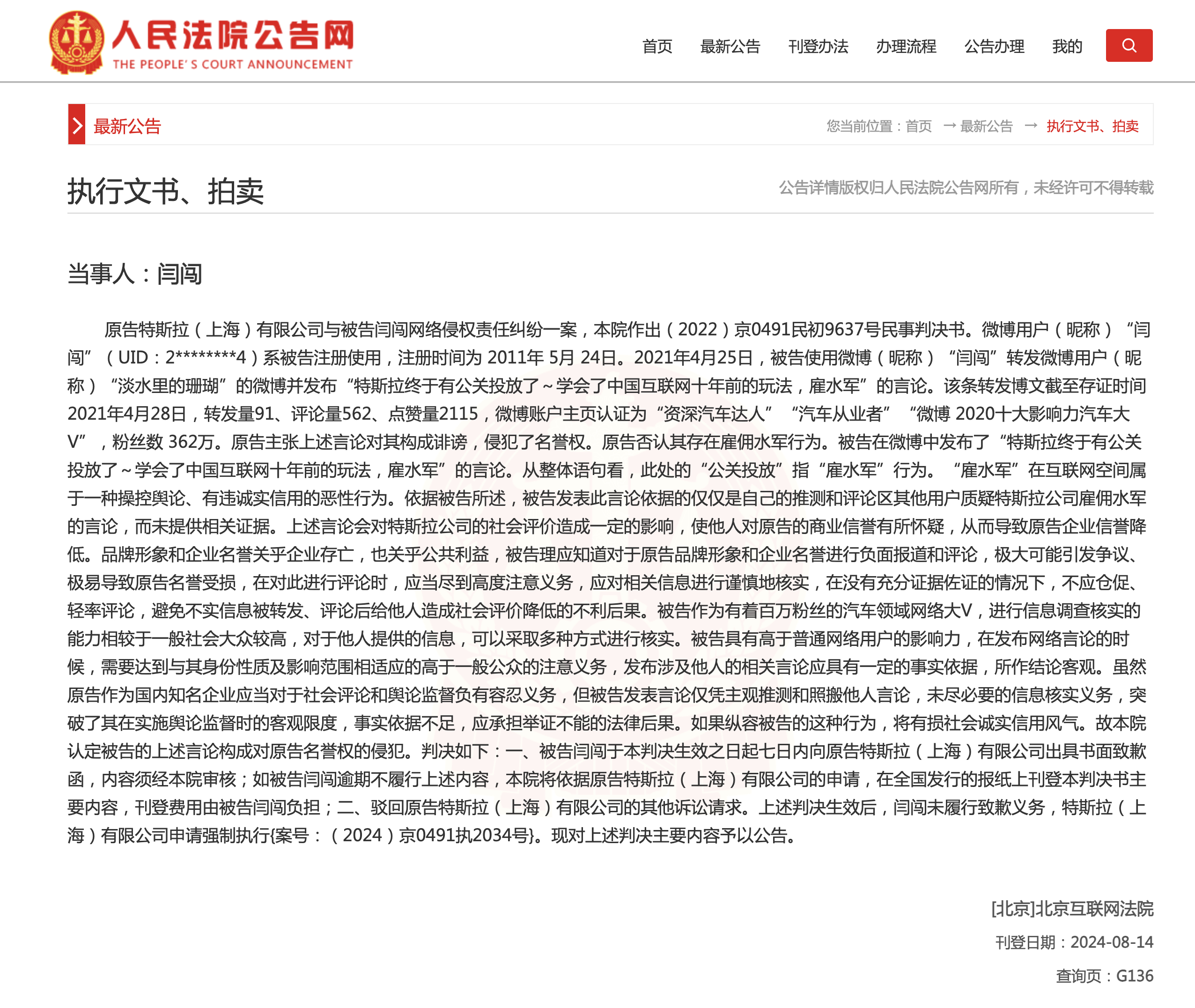Image resolution: width=1195 pixels, height=1008 pixels.
Task: Click the text 点赞量2115
Action: [433, 414]
